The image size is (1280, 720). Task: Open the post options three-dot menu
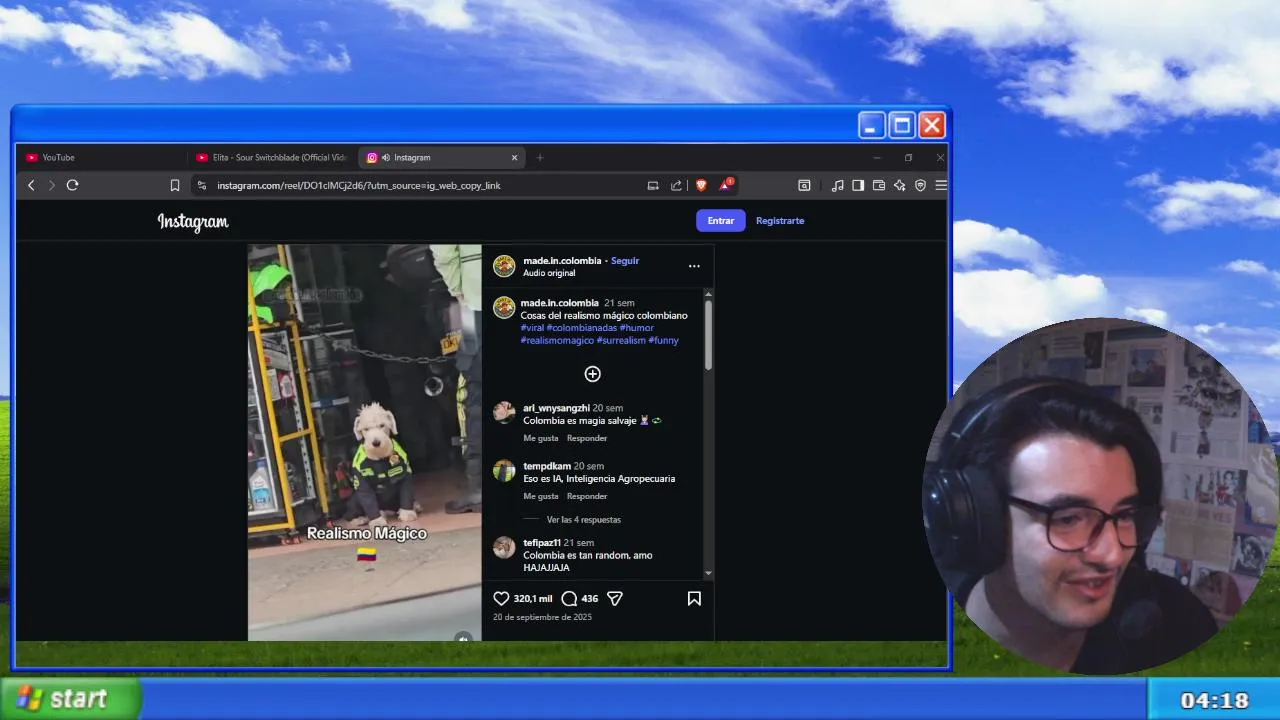click(694, 266)
